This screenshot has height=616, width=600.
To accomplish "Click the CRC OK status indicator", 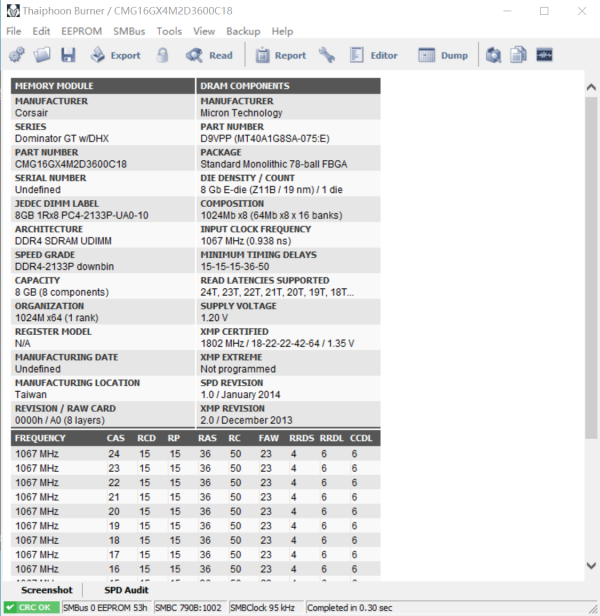I will (x=30, y=607).
